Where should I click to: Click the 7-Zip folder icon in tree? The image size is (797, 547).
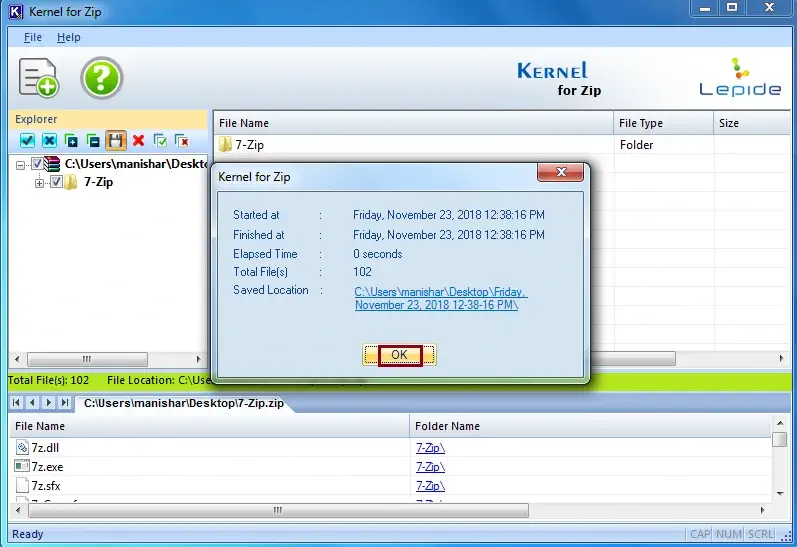[71, 182]
